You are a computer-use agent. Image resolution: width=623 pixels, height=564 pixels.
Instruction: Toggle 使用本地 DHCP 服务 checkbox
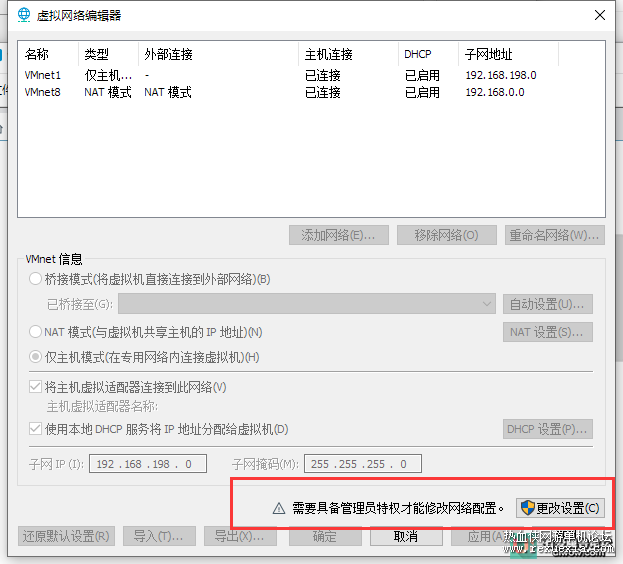[35, 429]
